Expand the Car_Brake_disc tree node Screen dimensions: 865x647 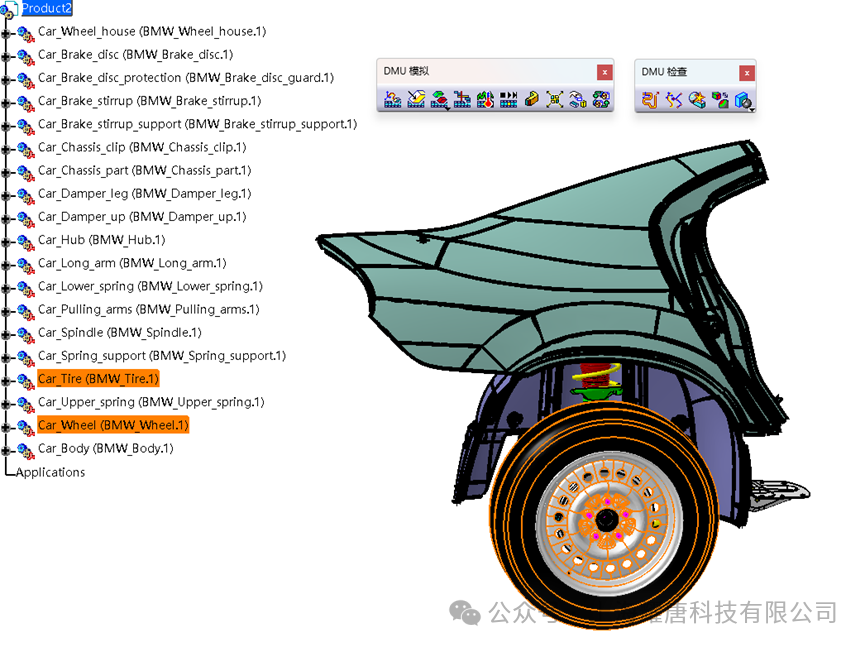(x=6, y=57)
